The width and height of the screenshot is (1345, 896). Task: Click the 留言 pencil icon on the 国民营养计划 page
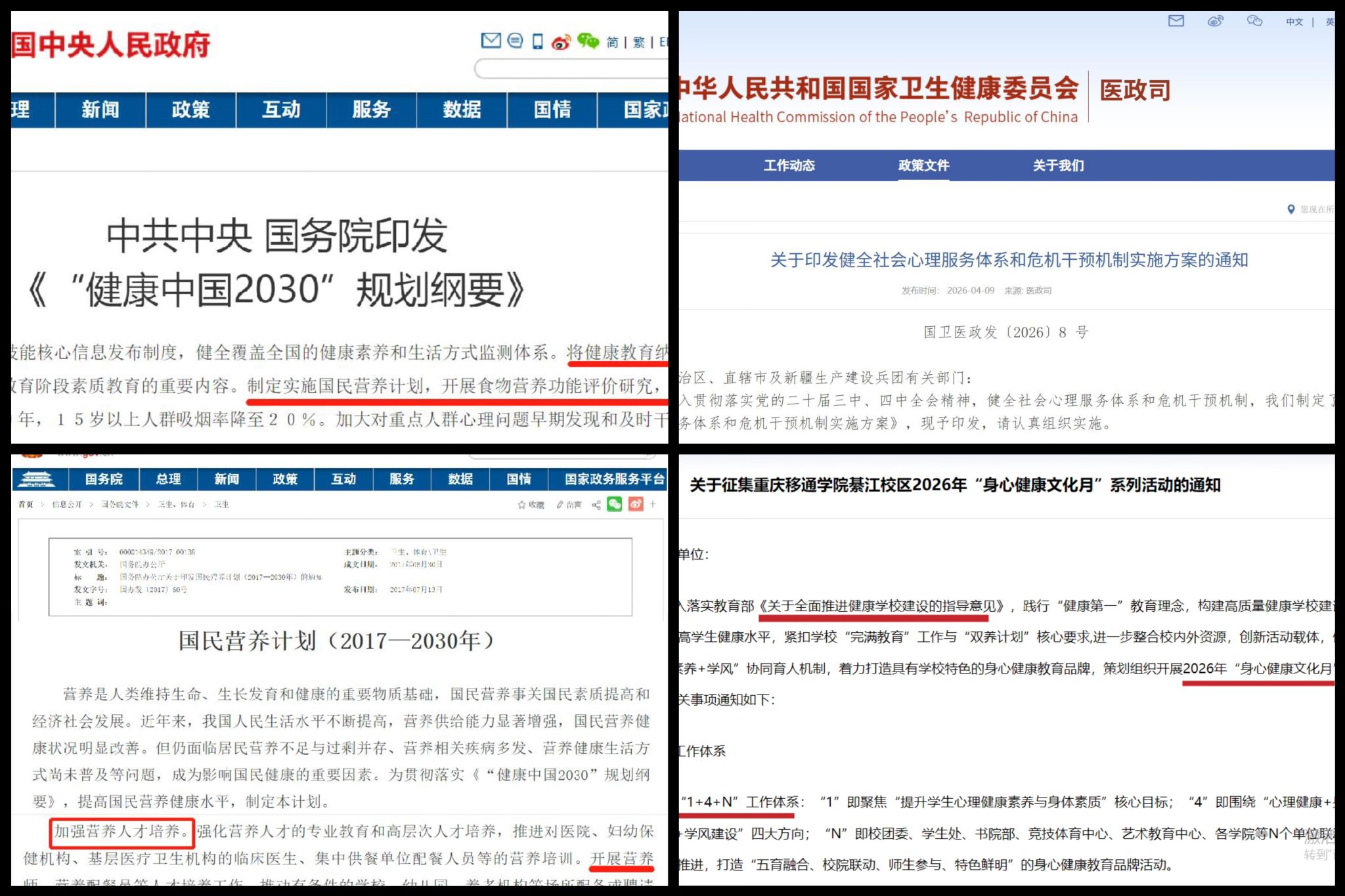(560, 505)
